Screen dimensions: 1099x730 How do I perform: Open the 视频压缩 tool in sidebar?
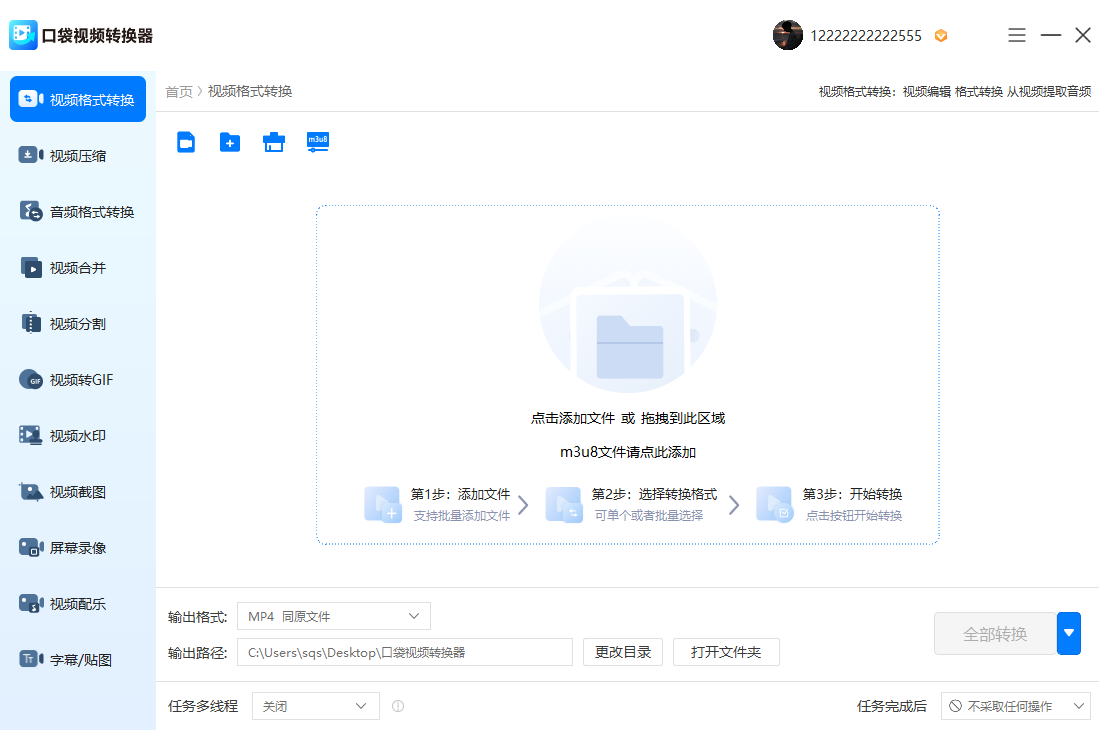77,155
